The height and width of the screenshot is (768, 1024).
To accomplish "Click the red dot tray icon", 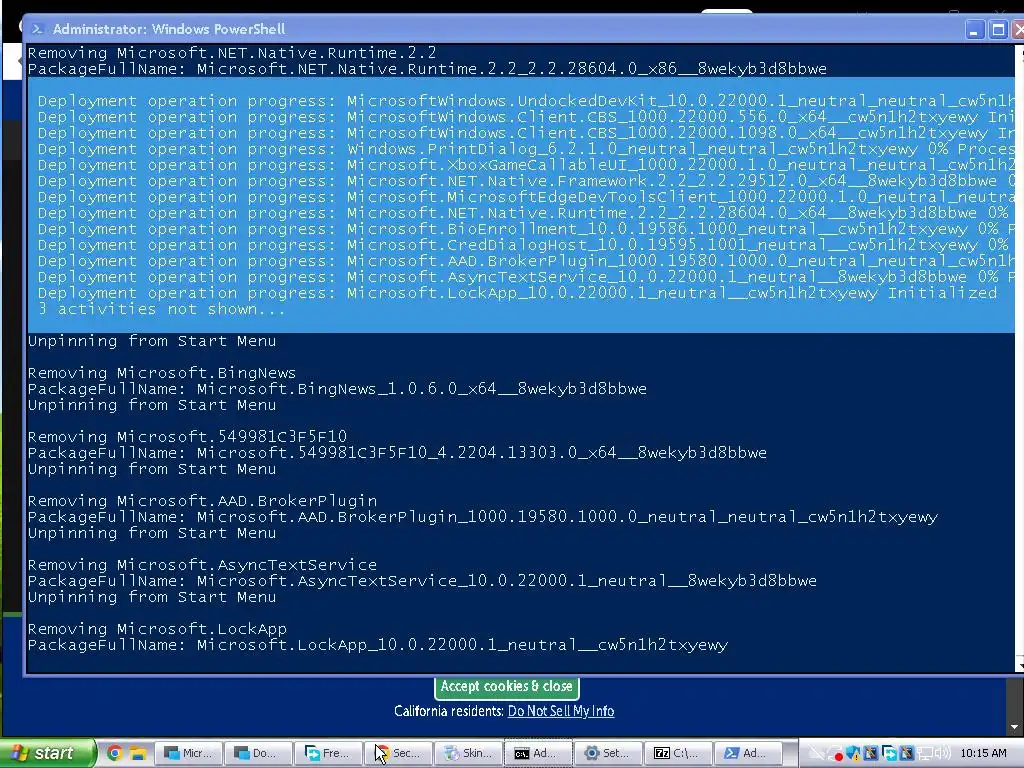I will 837,754.
